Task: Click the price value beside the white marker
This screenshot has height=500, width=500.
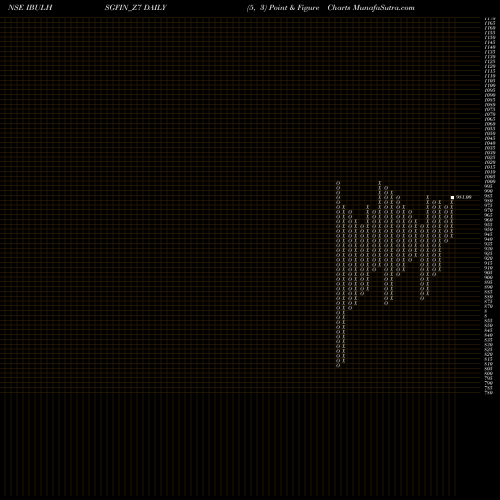Action: (x=464, y=197)
